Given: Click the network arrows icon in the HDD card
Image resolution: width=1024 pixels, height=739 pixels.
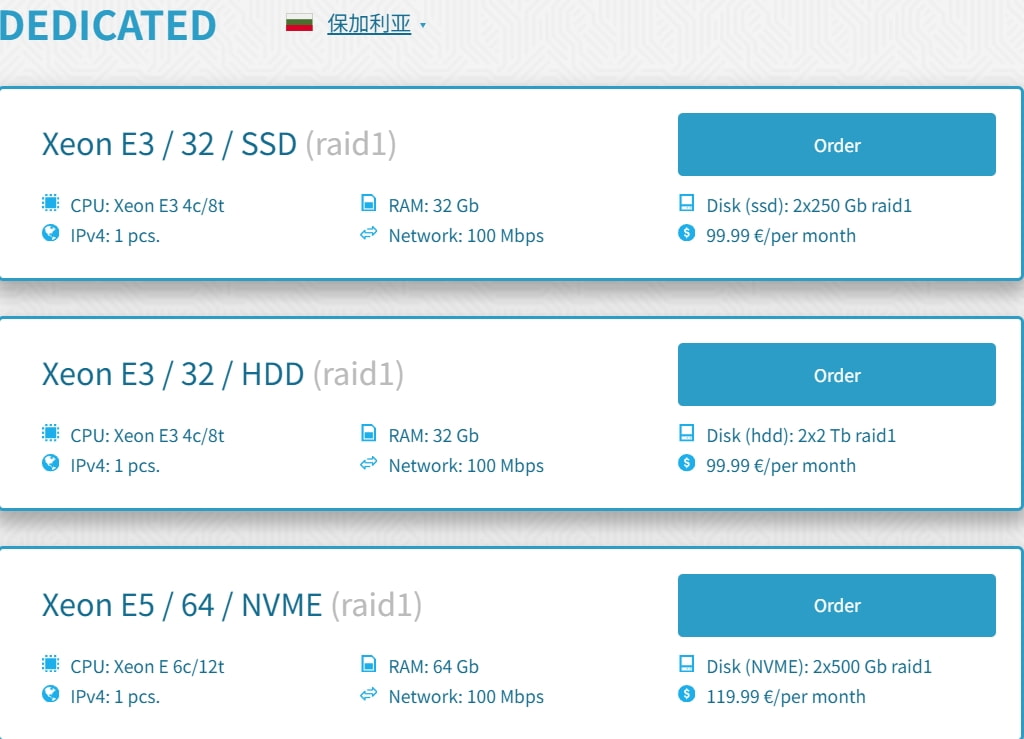Looking at the screenshot, I should (368, 464).
